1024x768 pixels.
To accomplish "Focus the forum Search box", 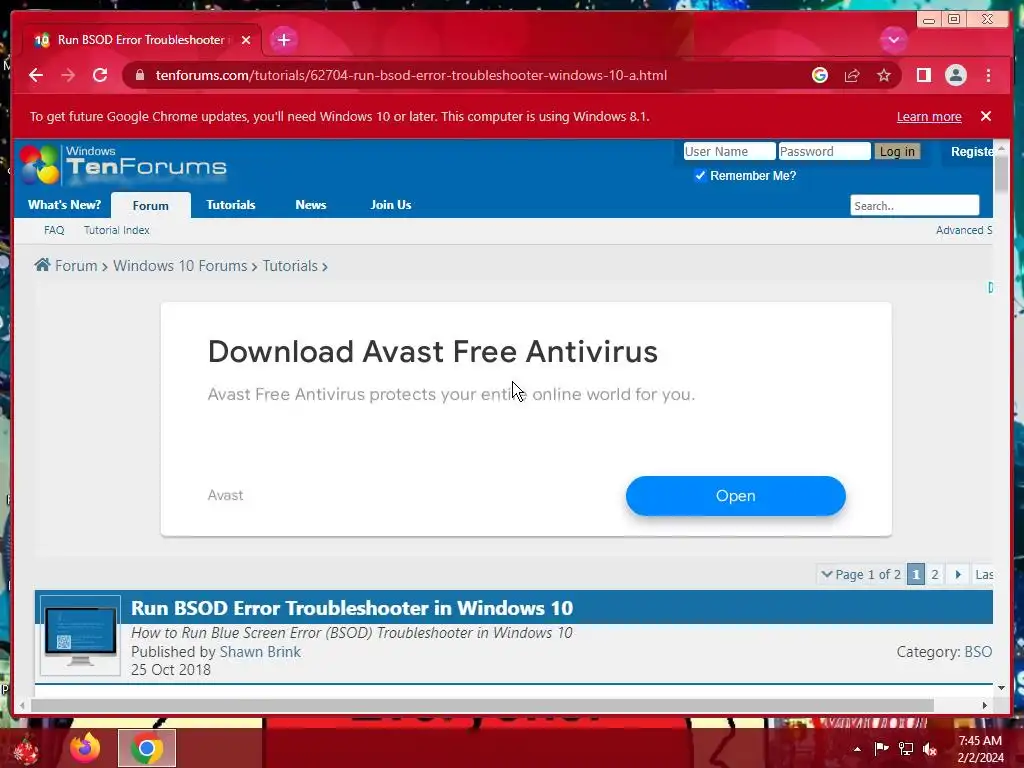I will tap(914, 206).
